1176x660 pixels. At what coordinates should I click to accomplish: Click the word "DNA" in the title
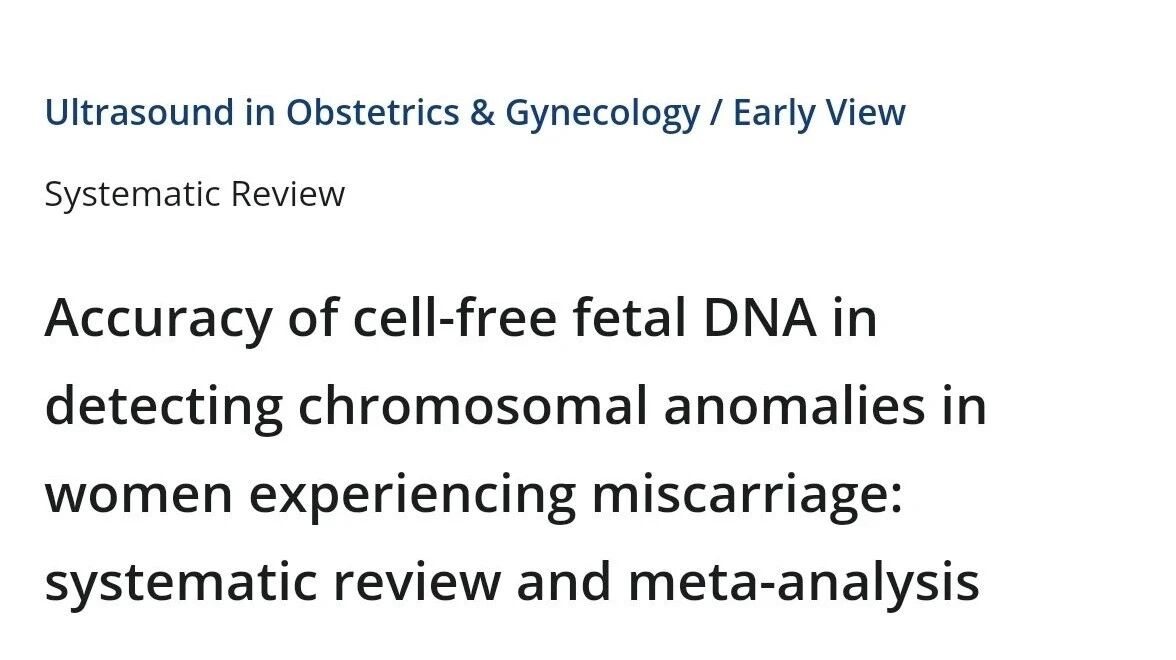pos(759,318)
